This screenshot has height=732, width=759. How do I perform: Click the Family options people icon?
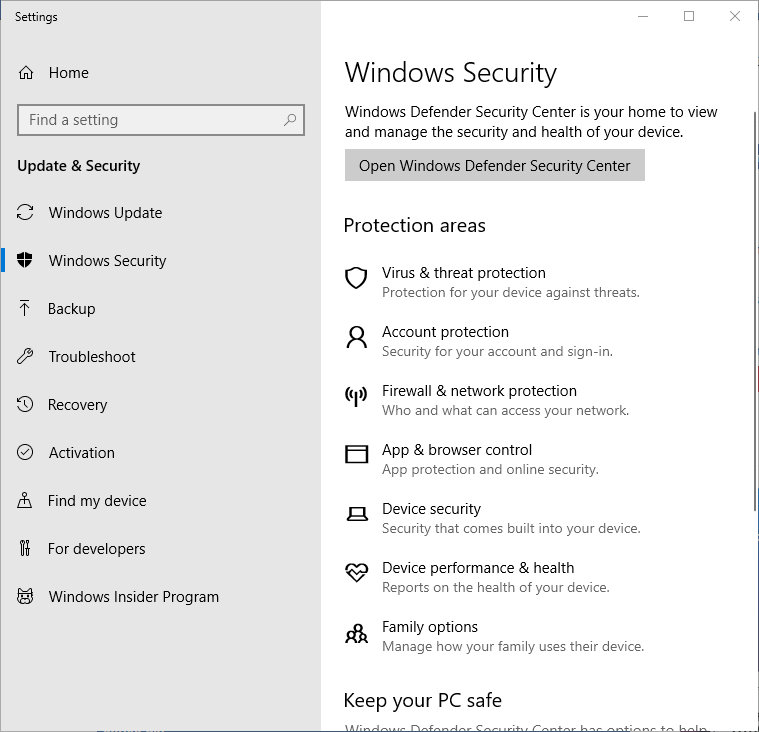(x=357, y=633)
